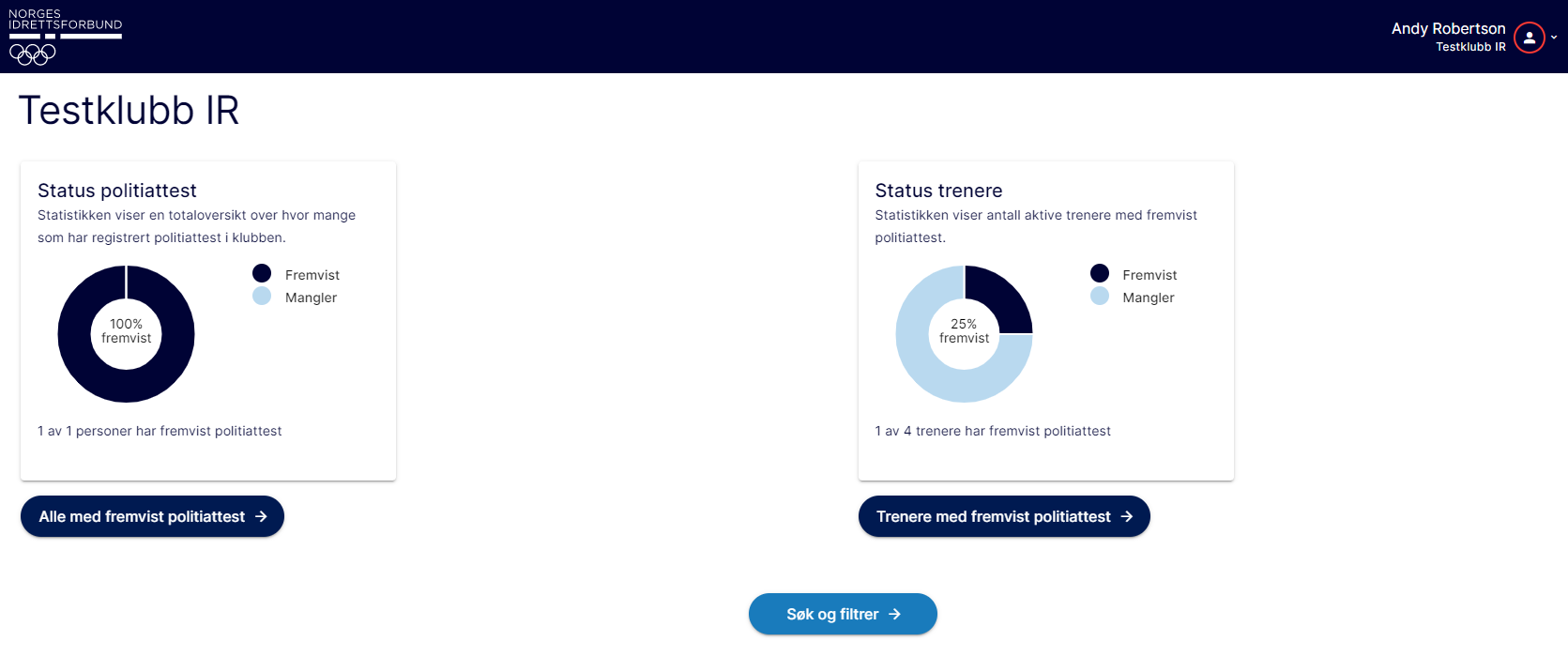This screenshot has width=1568, height=672.
Task: Toggle the Fremvist legend dot in Status trenere
Action: pyautogui.click(x=1100, y=273)
